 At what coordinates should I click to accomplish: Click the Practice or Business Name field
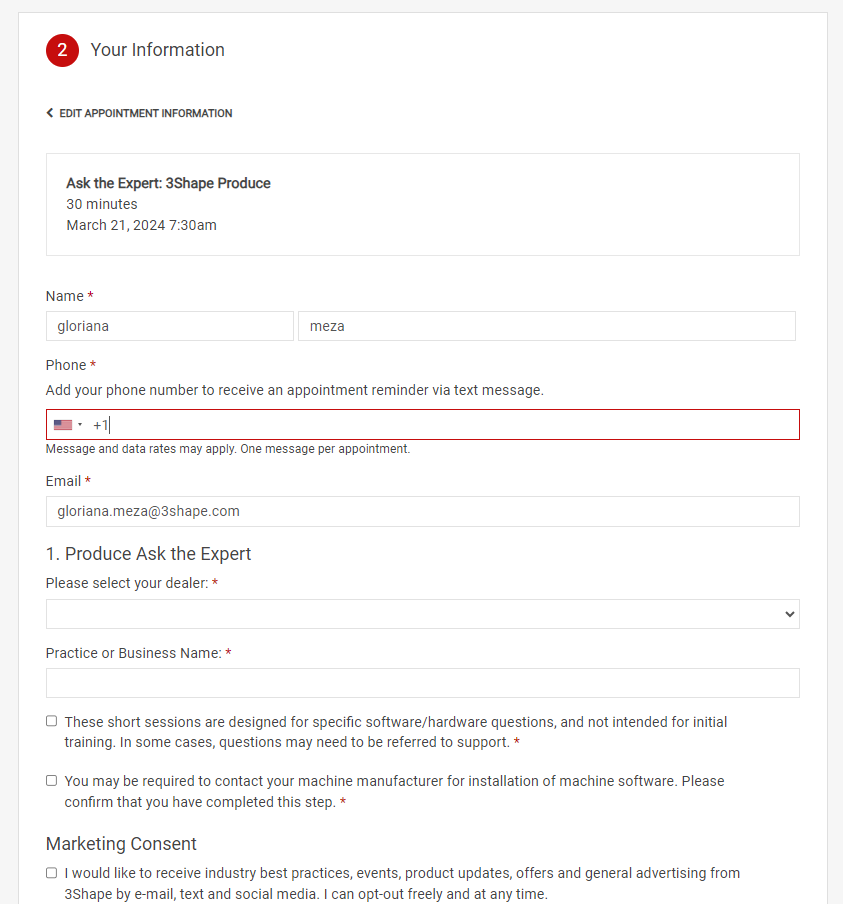[422, 683]
